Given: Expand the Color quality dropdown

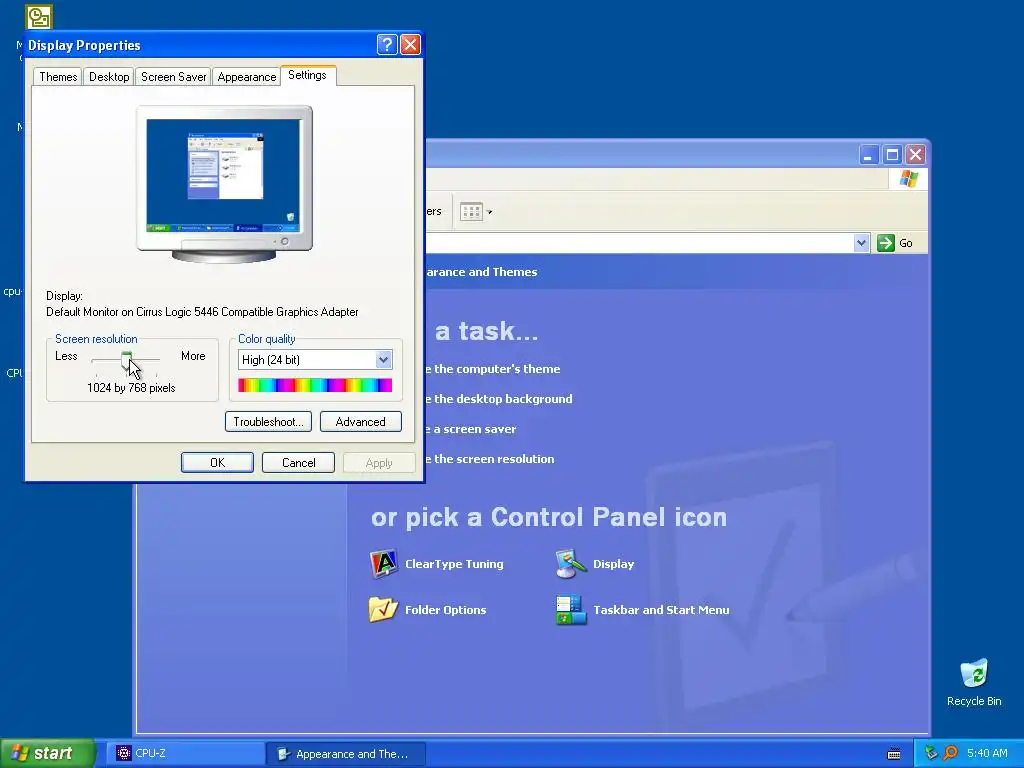Looking at the screenshot, I should [x=383, y=360].
